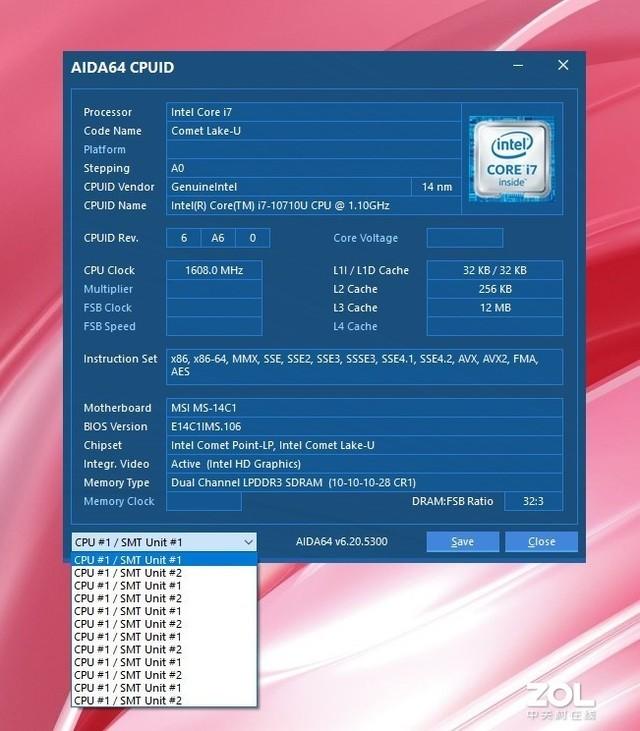Click the 'AIDA64 CPUID' window title

tap(123, 68)
